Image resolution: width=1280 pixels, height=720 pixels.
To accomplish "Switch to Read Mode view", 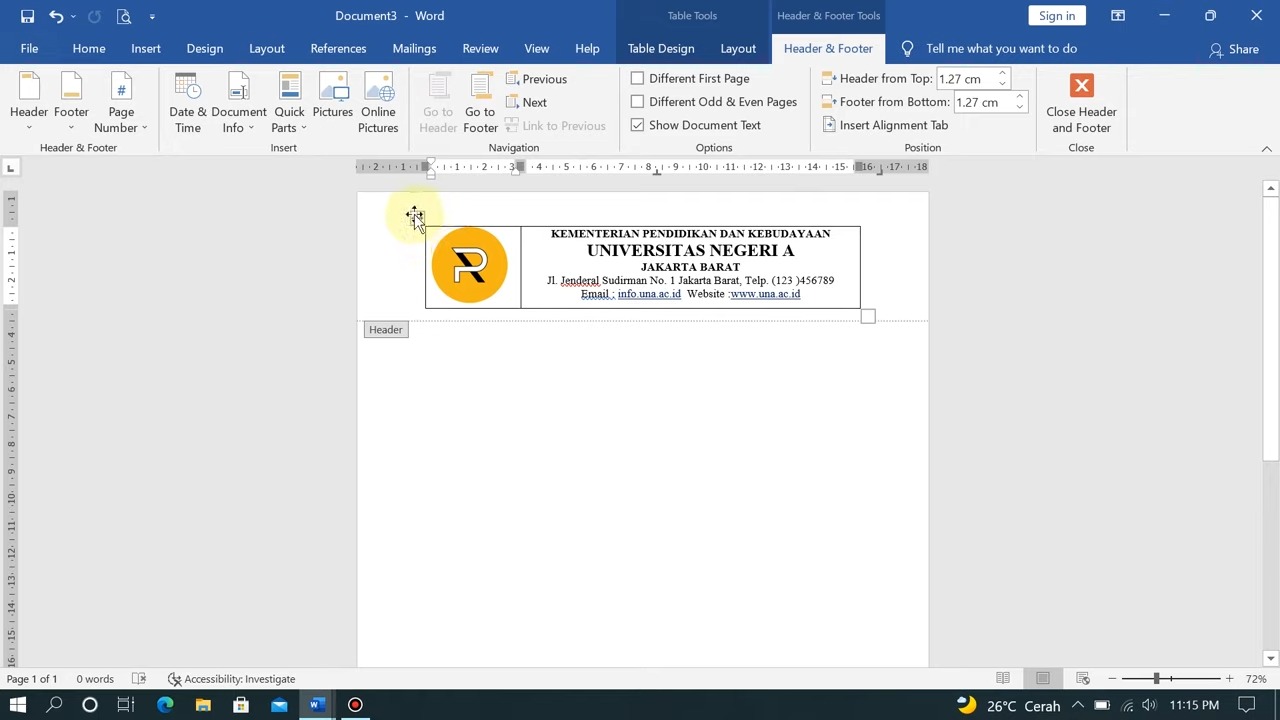I will click(x=1003, y=679).
